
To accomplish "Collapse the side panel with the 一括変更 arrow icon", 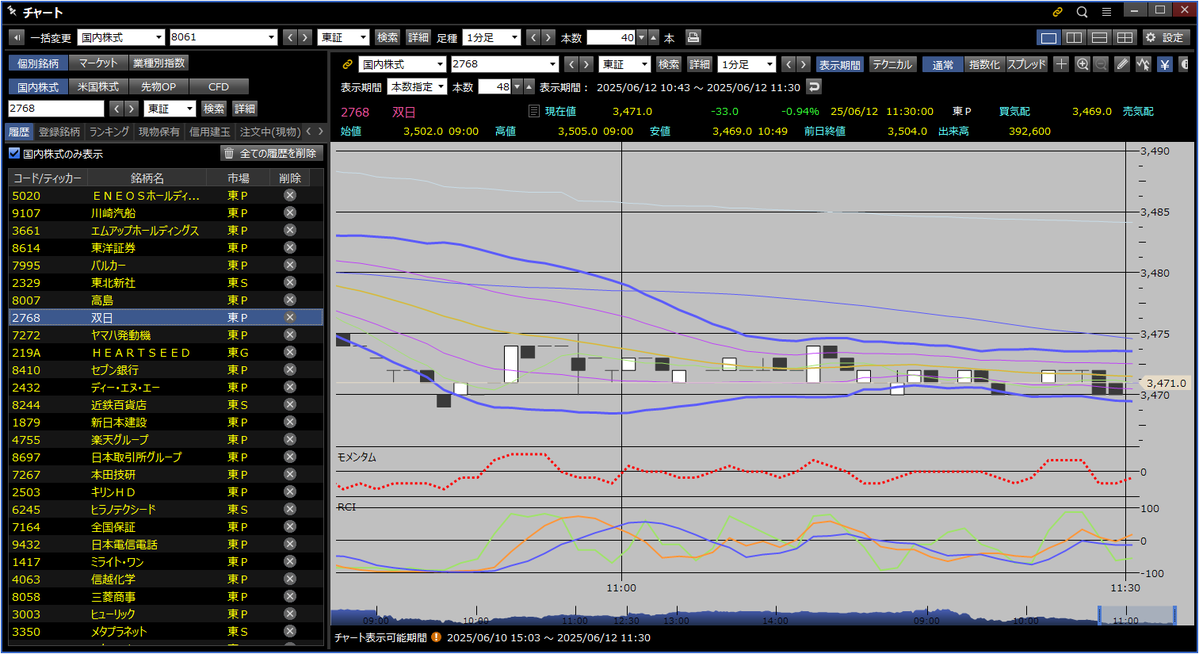I will coord(16,37).
